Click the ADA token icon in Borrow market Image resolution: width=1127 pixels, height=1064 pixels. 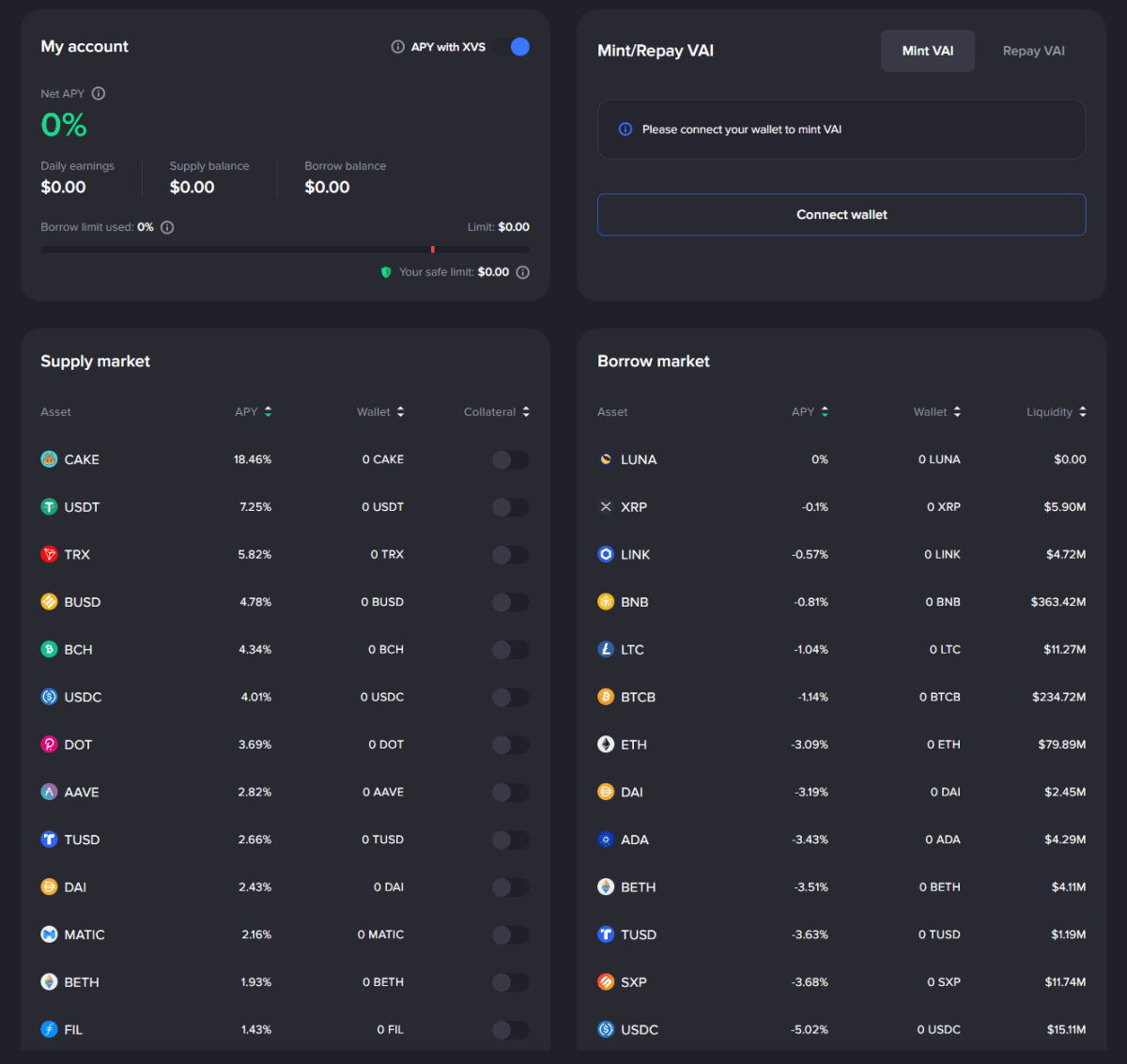(606, 840)
